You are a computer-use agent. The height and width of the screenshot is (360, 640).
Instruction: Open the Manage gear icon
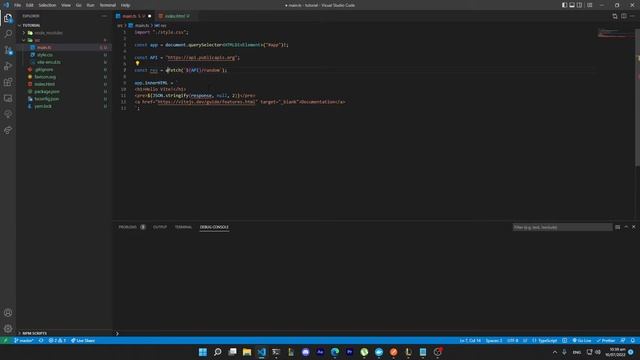point(8,329)
